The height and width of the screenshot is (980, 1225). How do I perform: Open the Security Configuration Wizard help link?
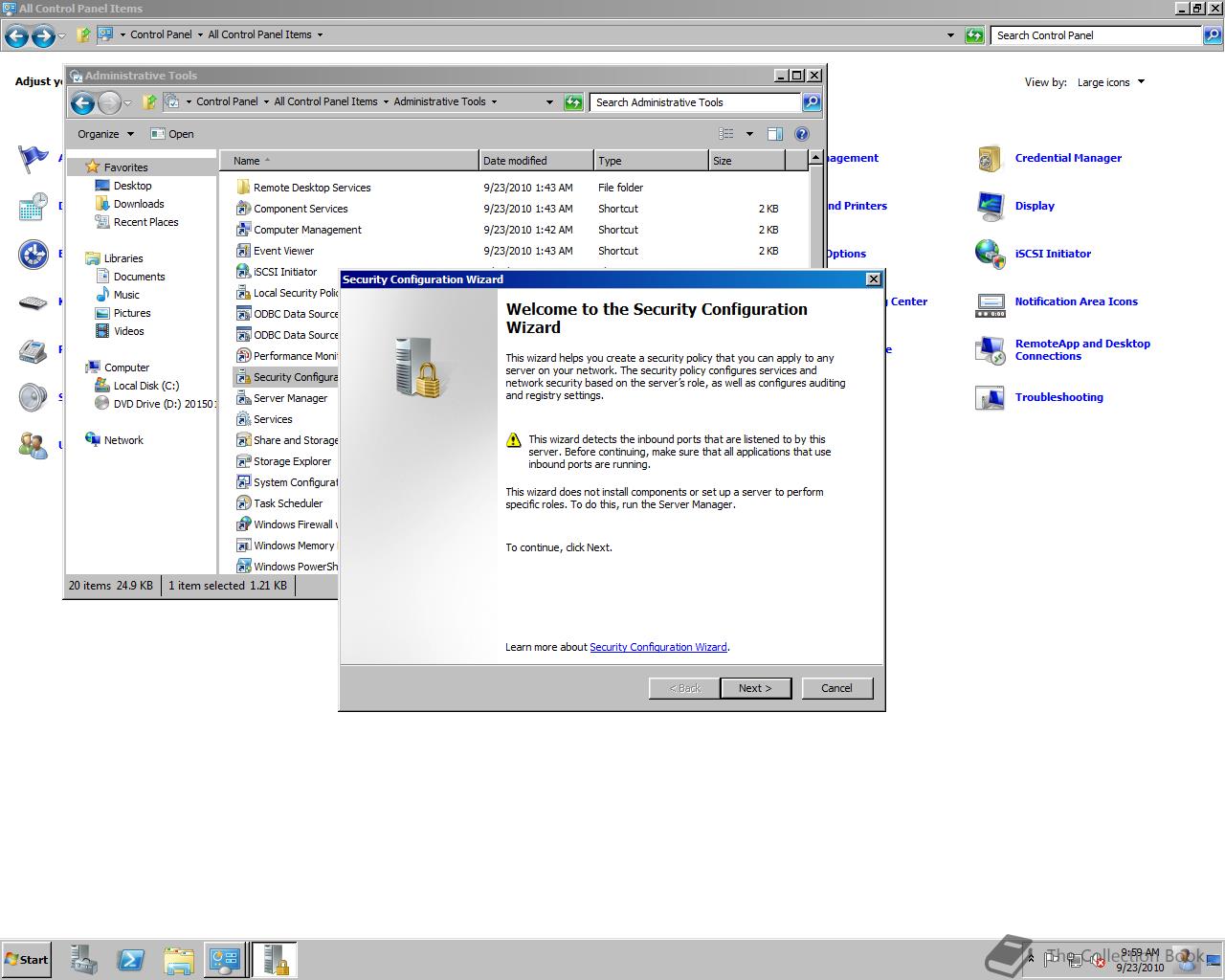coord(658,647)
